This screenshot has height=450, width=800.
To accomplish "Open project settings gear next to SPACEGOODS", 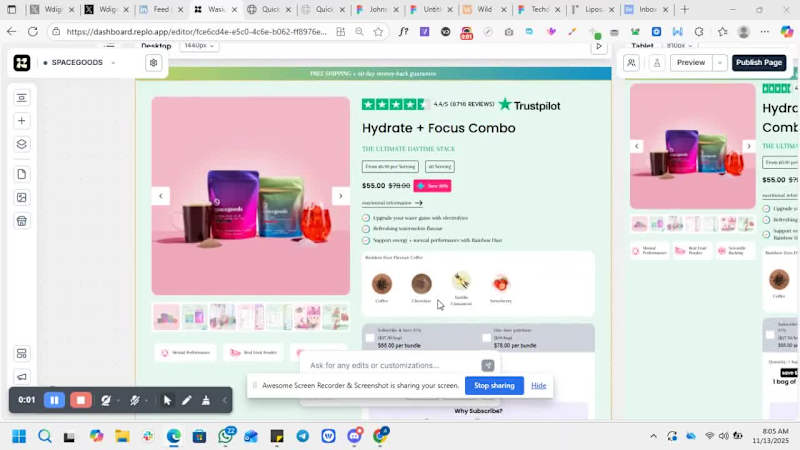I will [154, 63].
